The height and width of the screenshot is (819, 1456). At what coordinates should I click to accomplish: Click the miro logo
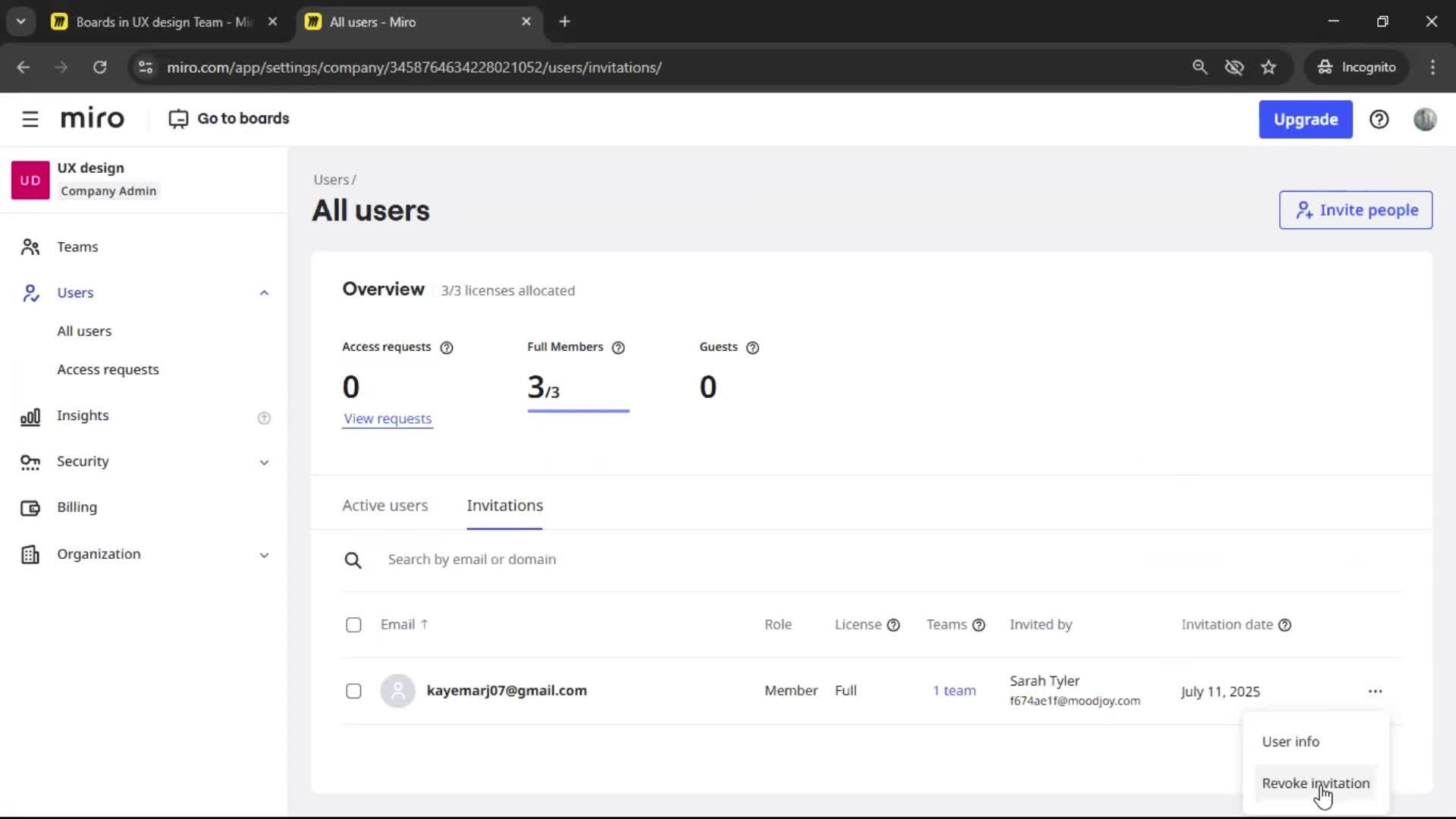pyautogui.click(x=93, y=118)
